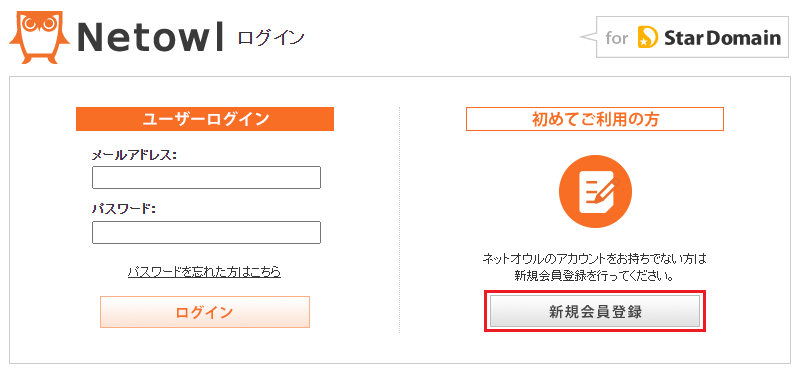Click the yellow StarDomain star icon
Image resolution: width=802 pixels, height=372 pixels.
(648, 37)
